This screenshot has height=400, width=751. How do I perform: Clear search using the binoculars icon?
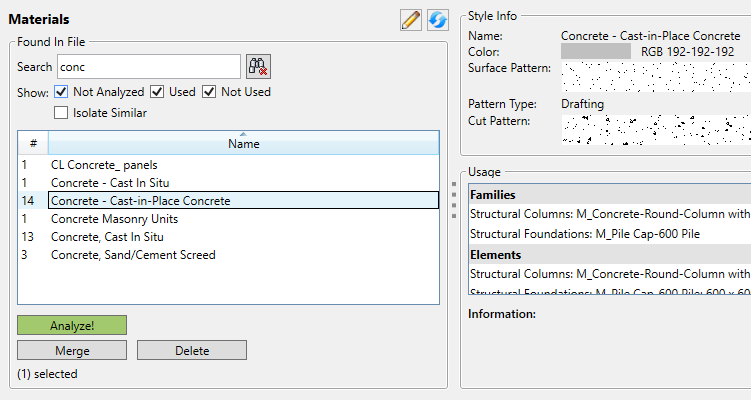tap(259, 67)
